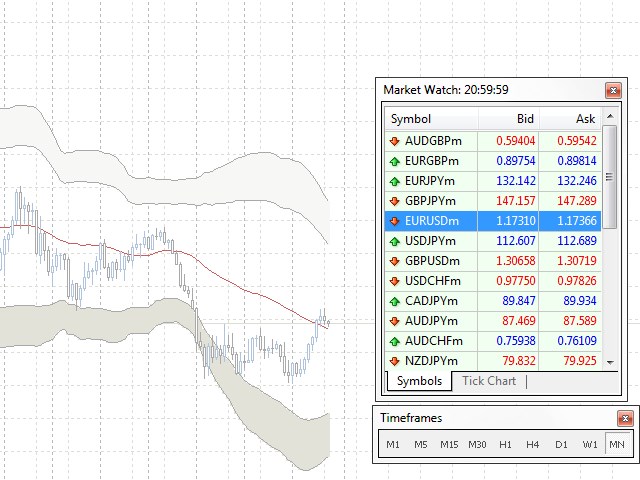Enable the D1 daily timeframe
The image size is (640, 480).
[x=561, y=444]
